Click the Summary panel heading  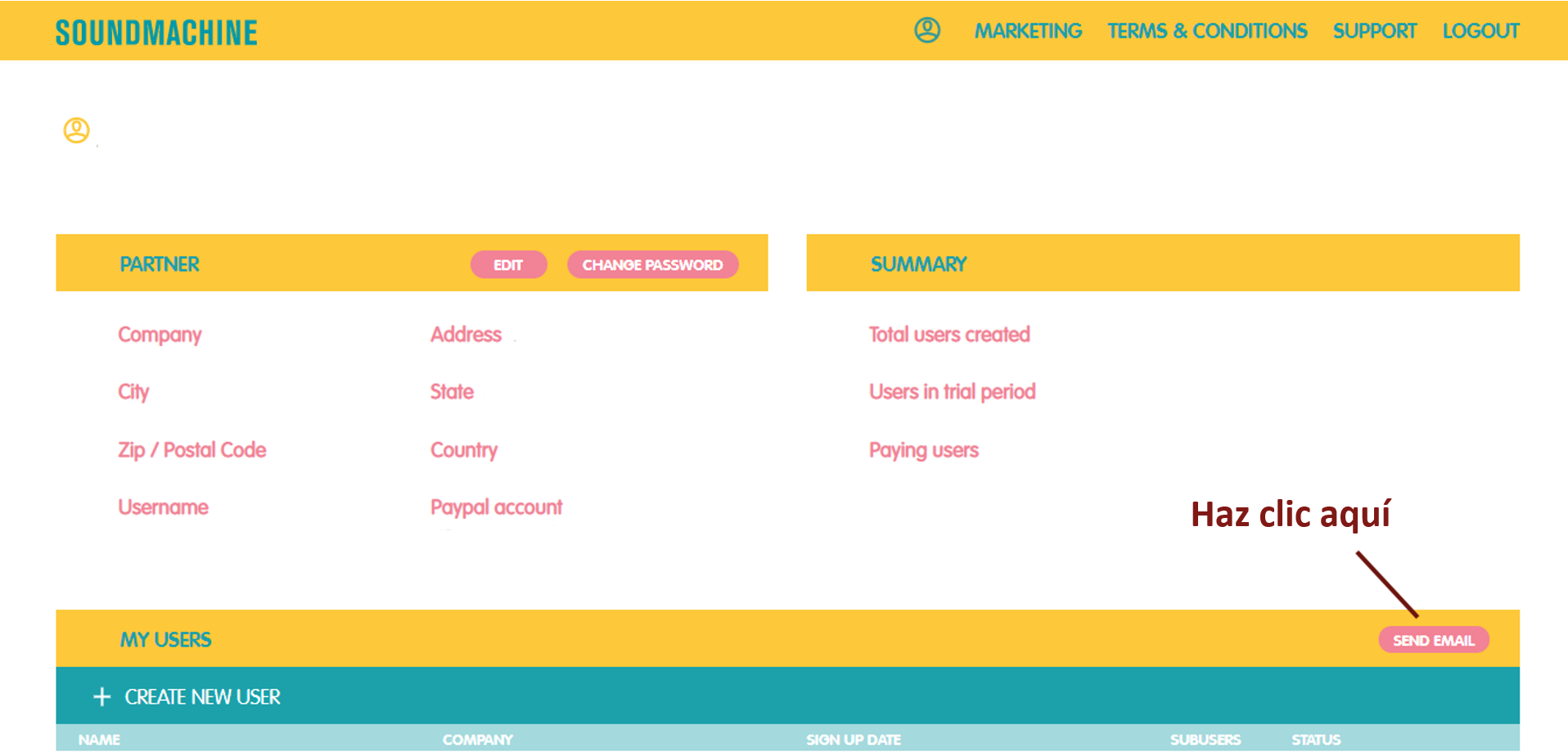point(919,264)
